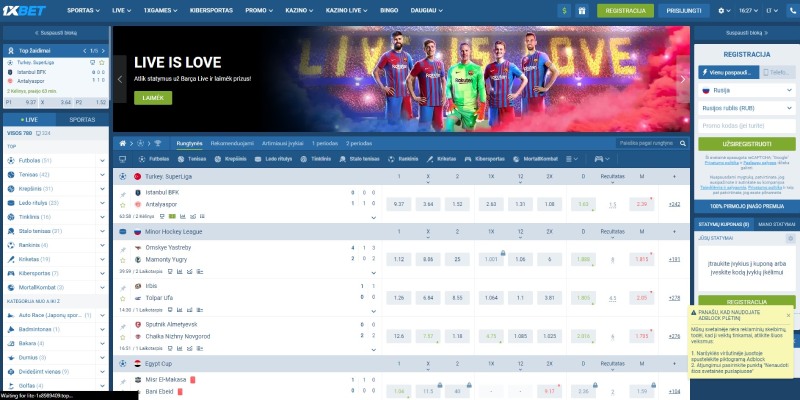Filter by Kriketas in the sports bar
The image size is (800, 400).
pyautogui.click(x=441, y=159)
